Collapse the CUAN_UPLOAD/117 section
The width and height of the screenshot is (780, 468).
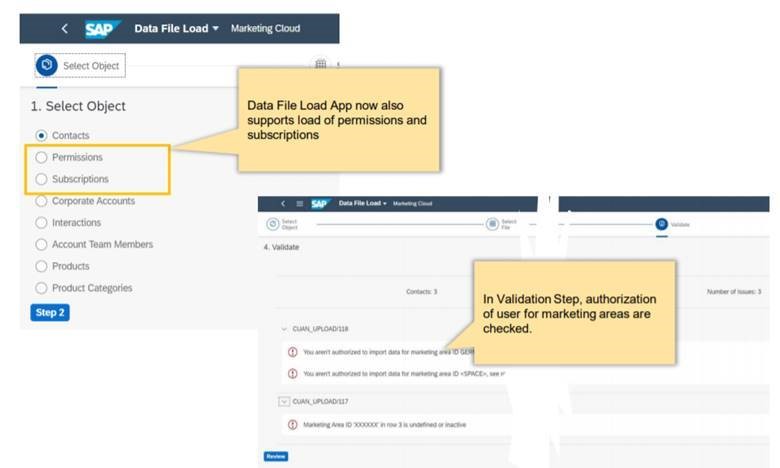pos(284,401)
